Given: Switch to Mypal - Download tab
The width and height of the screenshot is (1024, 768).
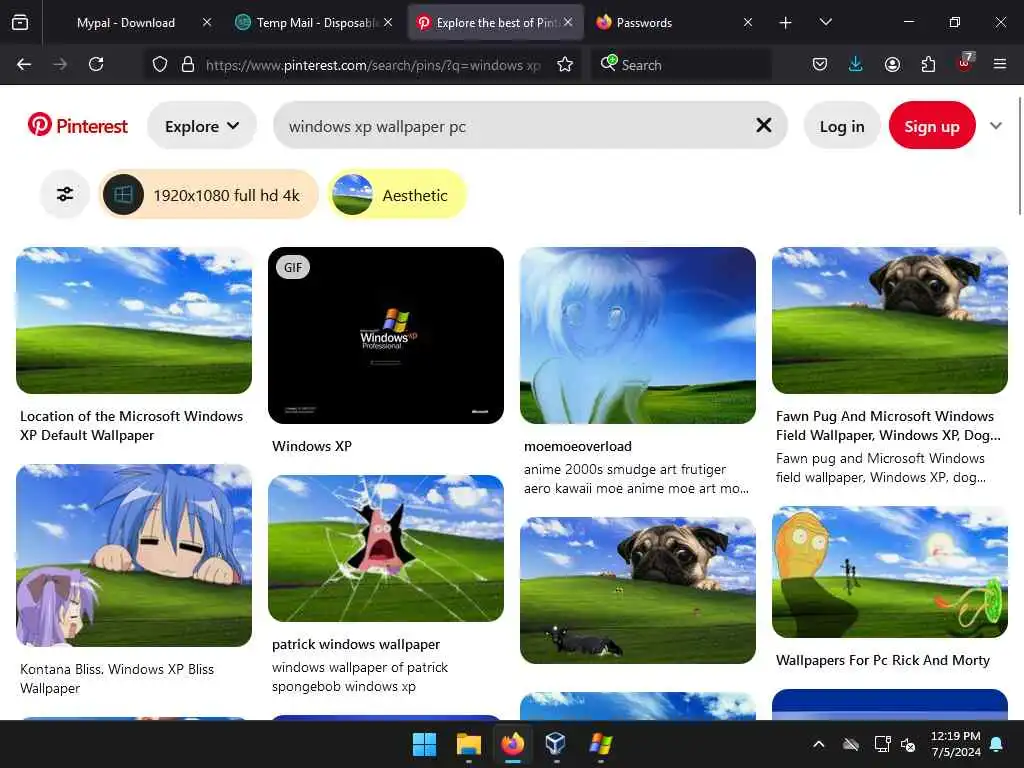Looking at the screenshot, I should coord(126,22).
